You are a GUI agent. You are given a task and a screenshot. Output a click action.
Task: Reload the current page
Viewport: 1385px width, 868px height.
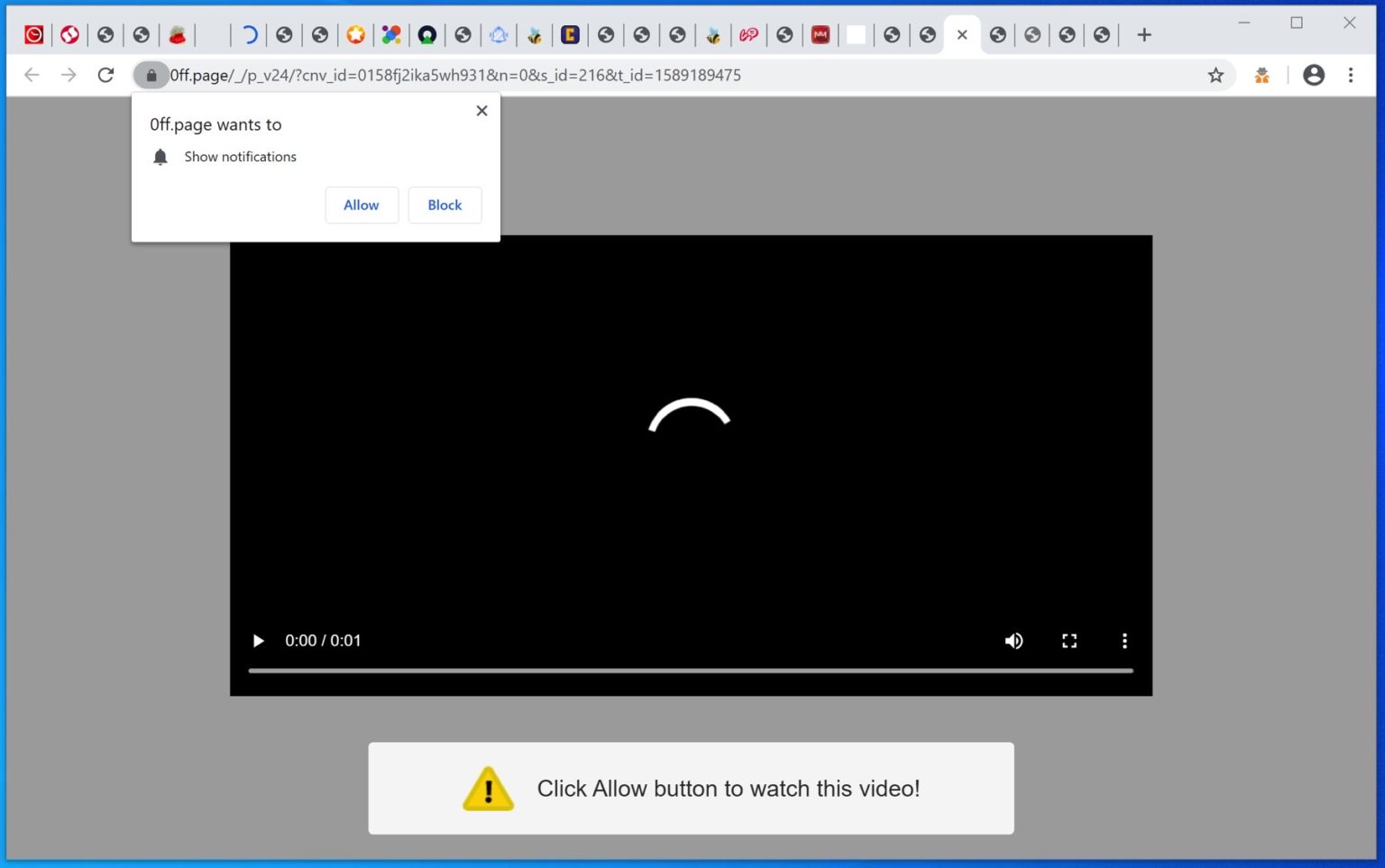pyautogui.click(x=105, y=75)
